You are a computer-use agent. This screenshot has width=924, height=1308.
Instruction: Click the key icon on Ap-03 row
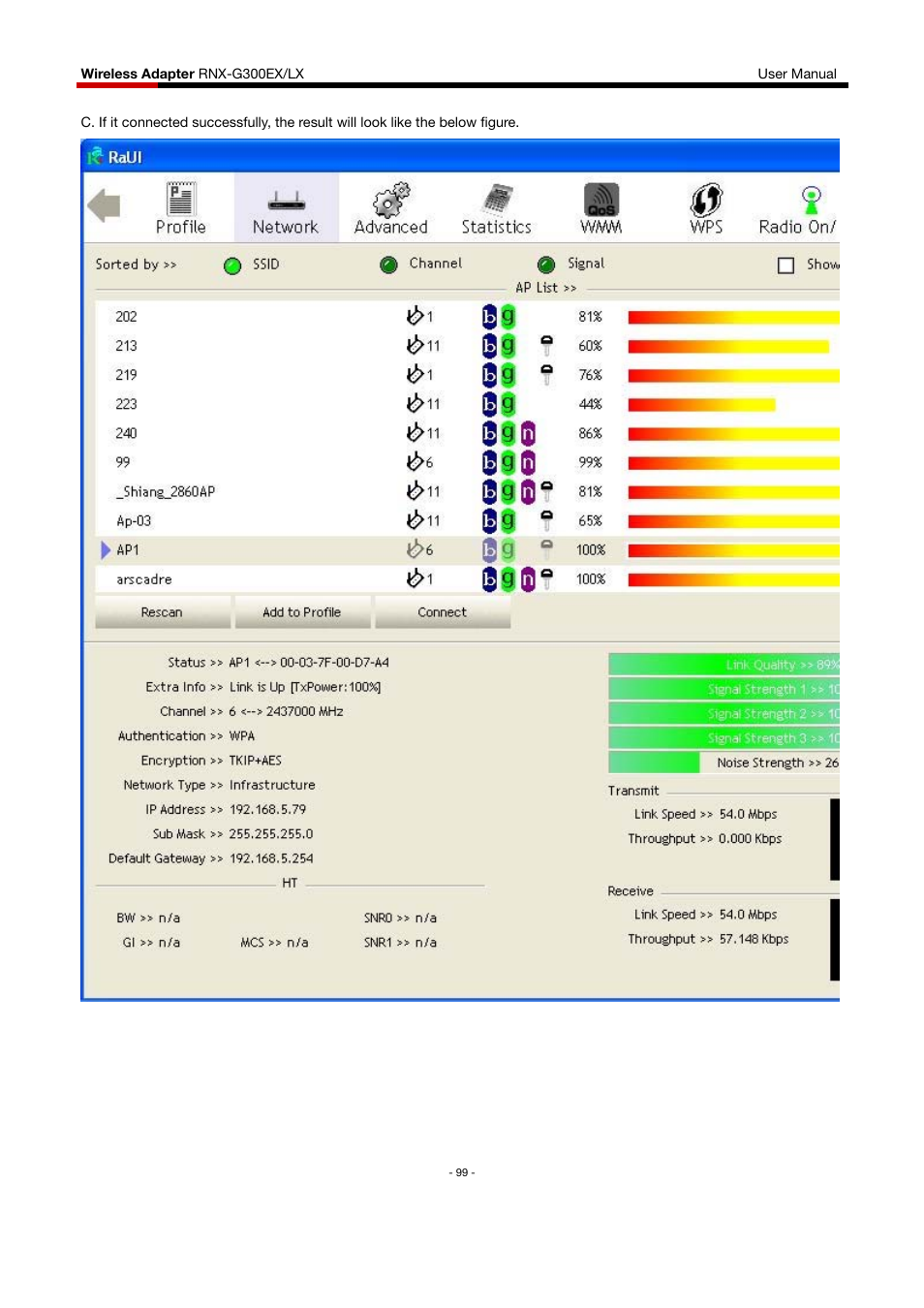547,520
